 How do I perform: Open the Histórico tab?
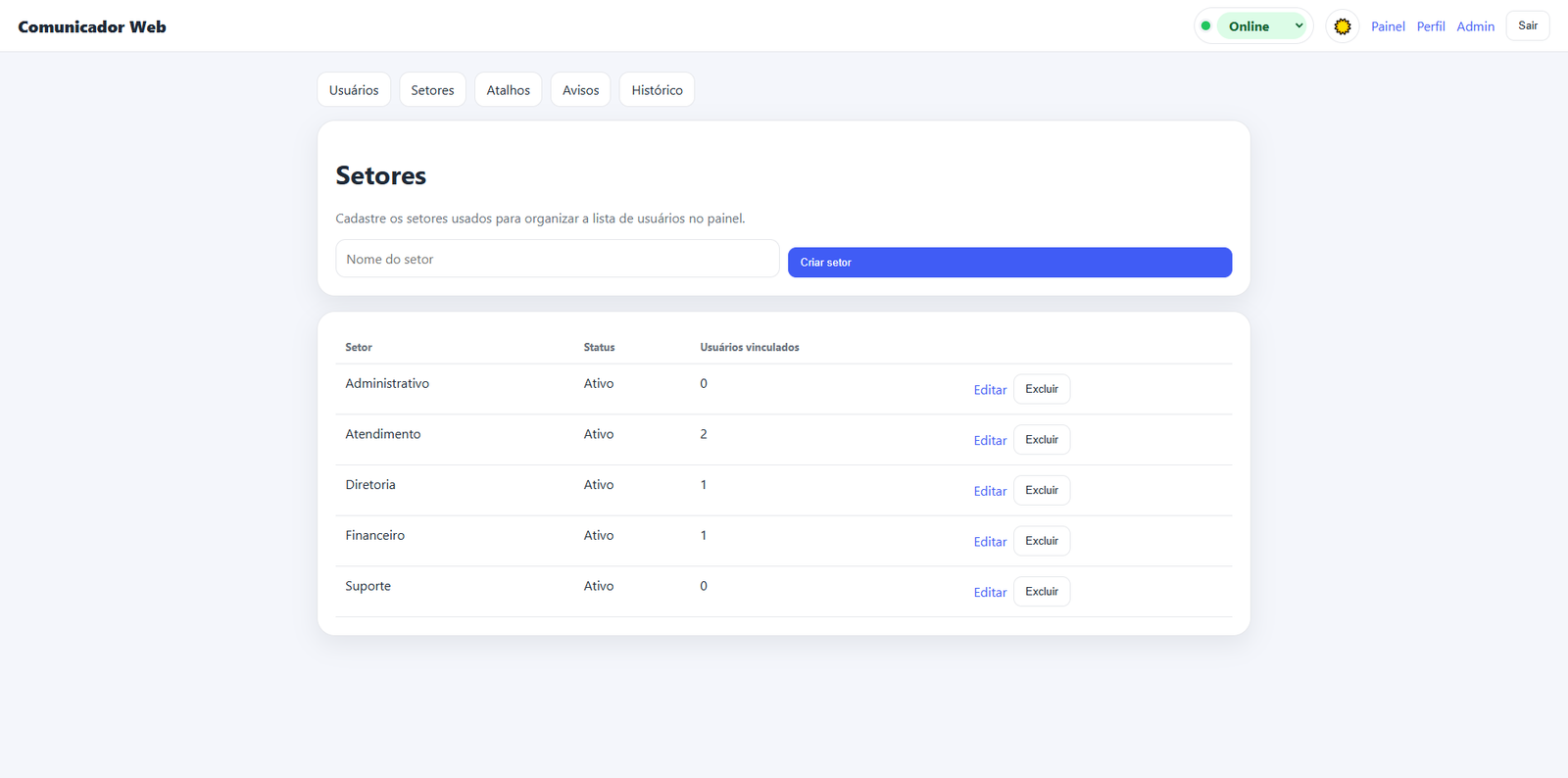tap(657, 90)
